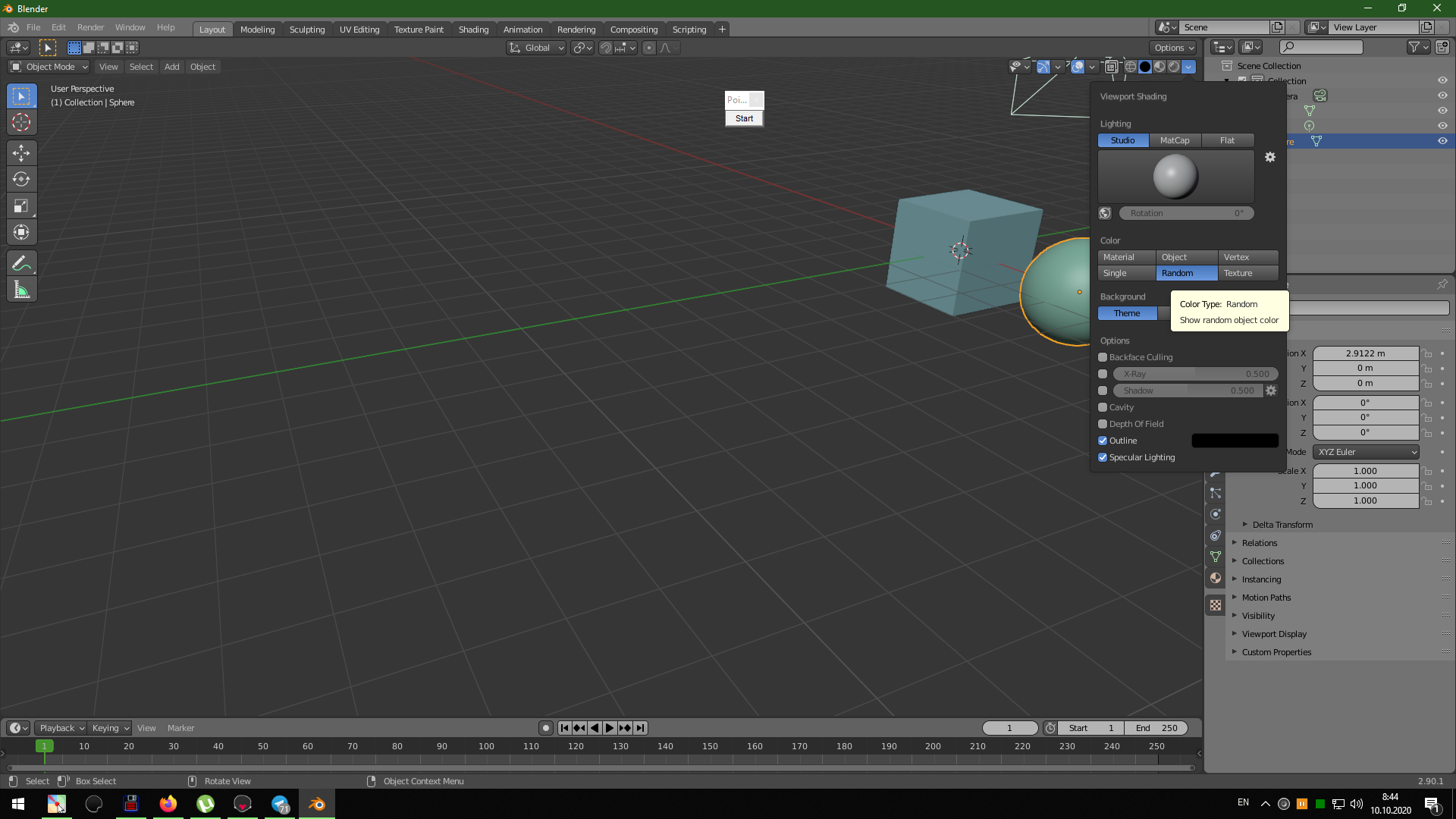Open Global transform orientation dropdown

pyautogui.click(x=536, y=48)
